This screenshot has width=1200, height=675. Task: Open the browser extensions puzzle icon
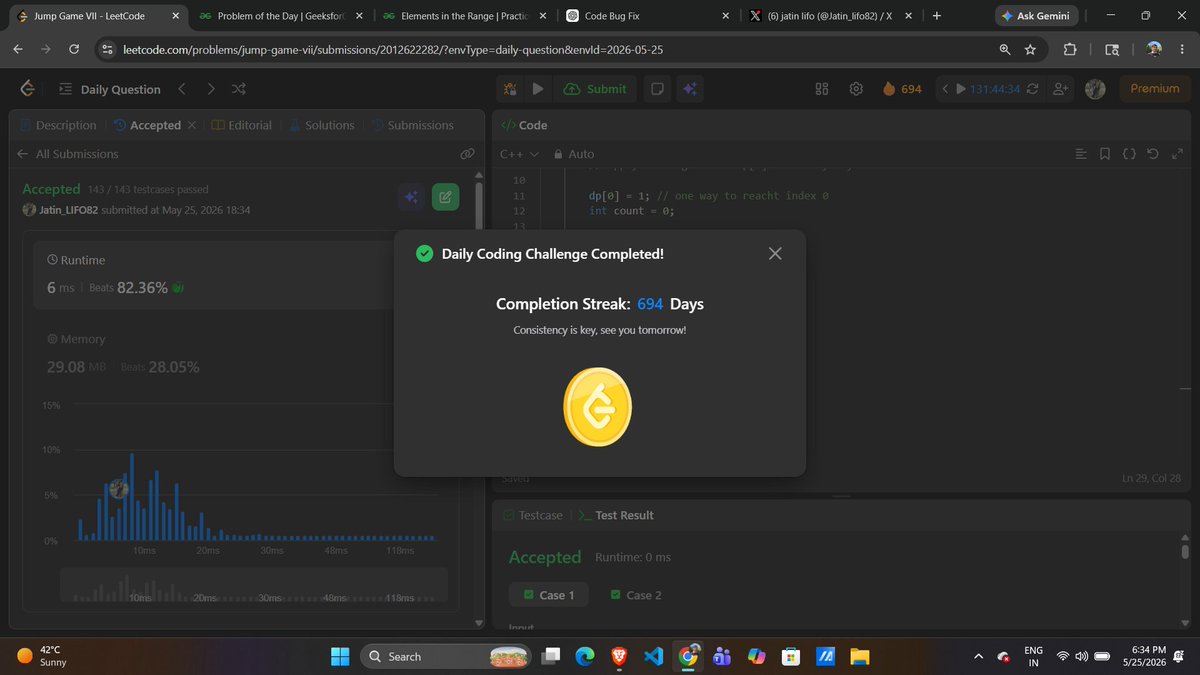(x=1071, y=50)
